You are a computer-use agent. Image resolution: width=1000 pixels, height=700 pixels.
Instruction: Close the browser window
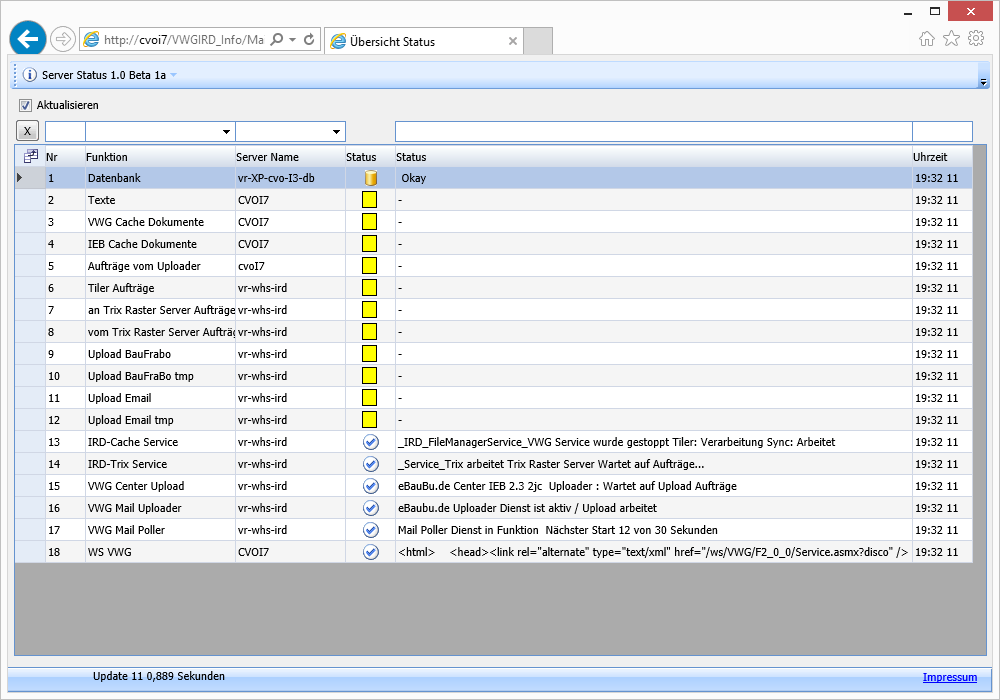[970, 11]
